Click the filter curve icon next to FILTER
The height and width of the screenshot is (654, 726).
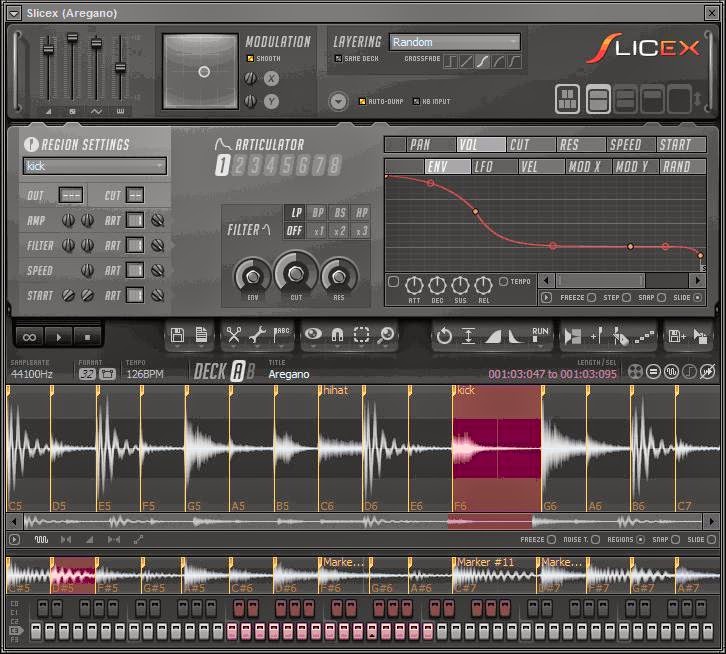tap(267, 229)
